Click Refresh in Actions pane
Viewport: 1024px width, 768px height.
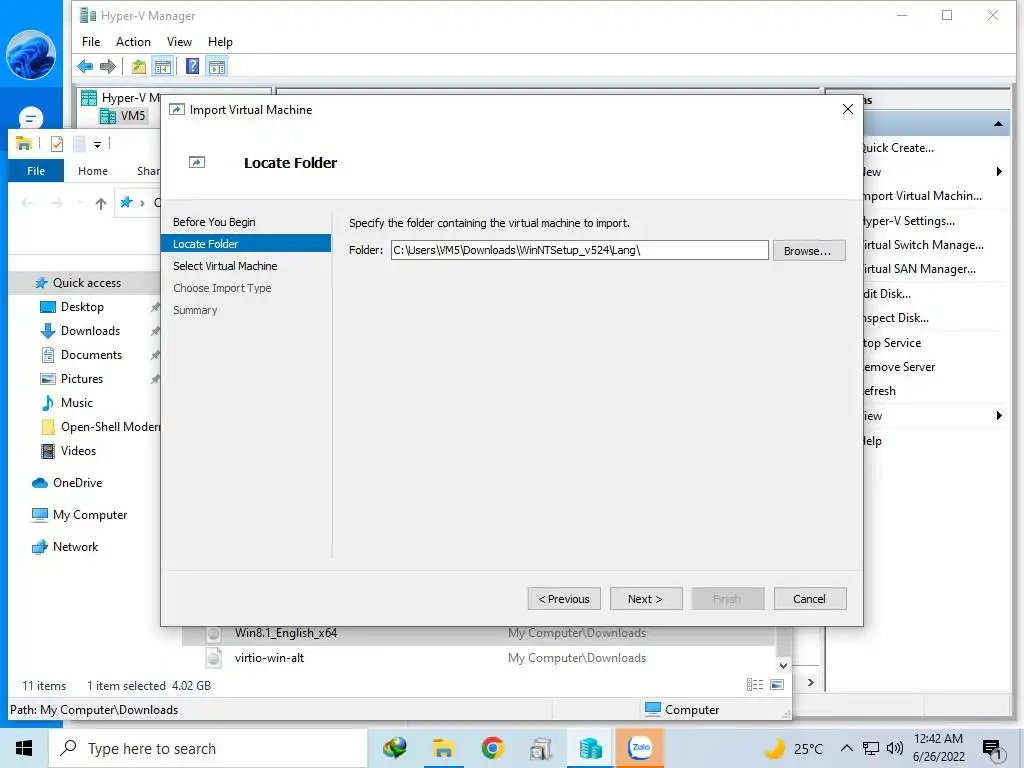(879, 391)
